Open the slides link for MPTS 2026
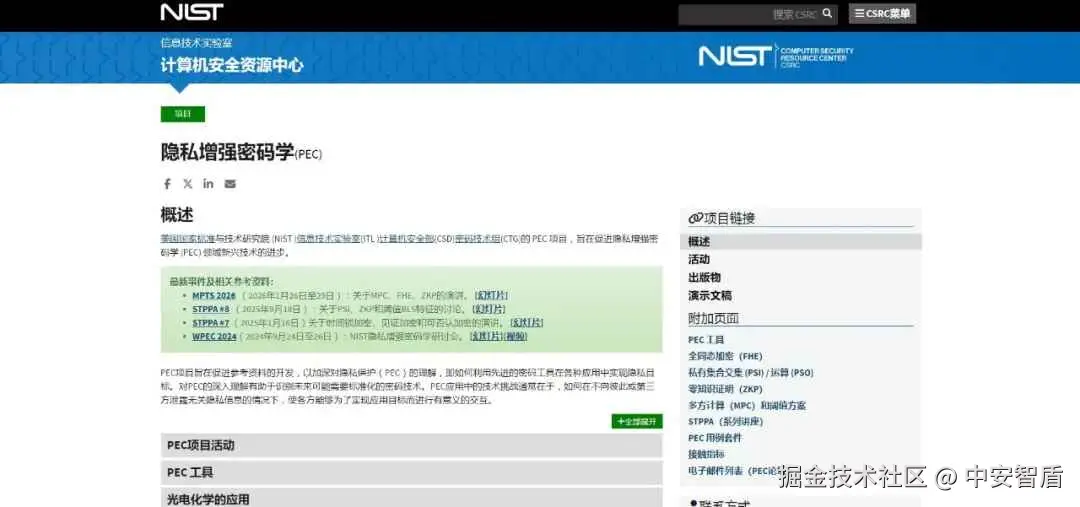1080x507 pixels. pyautogui.click(x=490, y=296)
